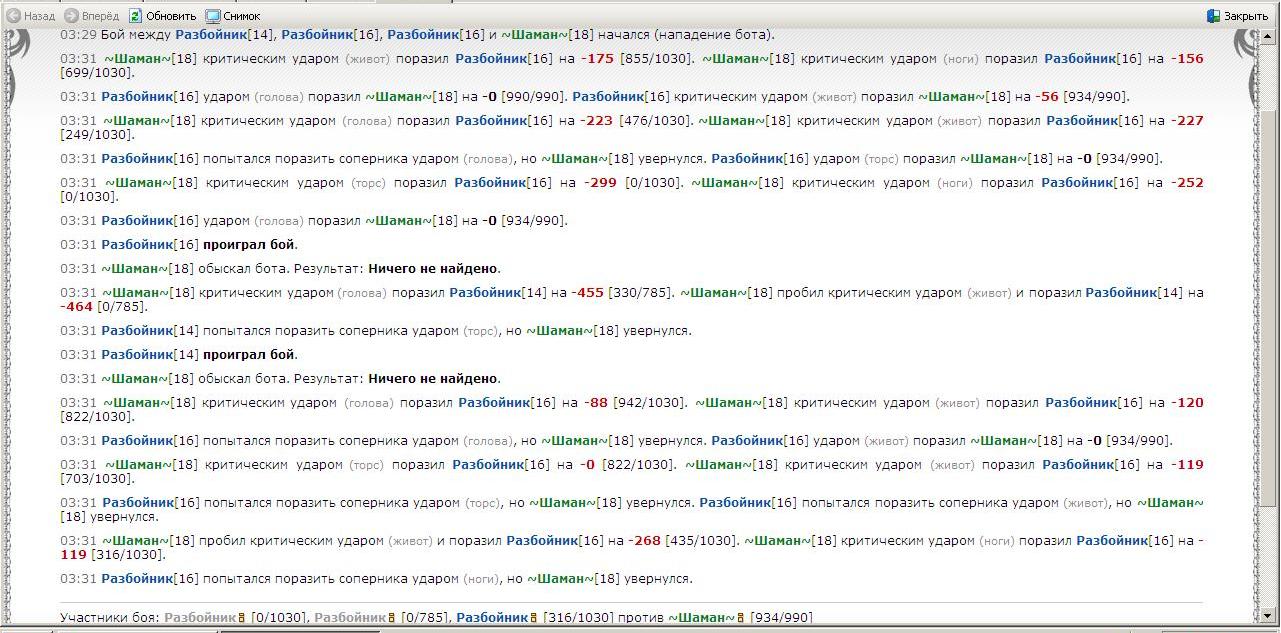Click the Участники боя: label
This screenshot has height=633, width=1281.
(x=110, y=618)
